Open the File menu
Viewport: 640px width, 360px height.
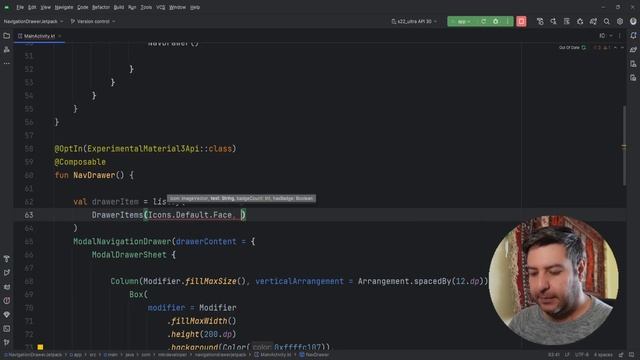tap(20, 7)
